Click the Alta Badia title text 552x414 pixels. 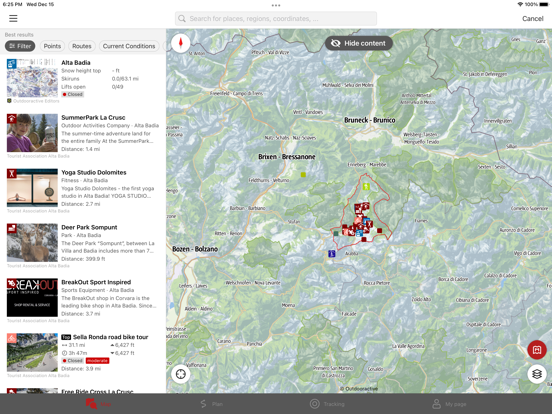point(76,63)
